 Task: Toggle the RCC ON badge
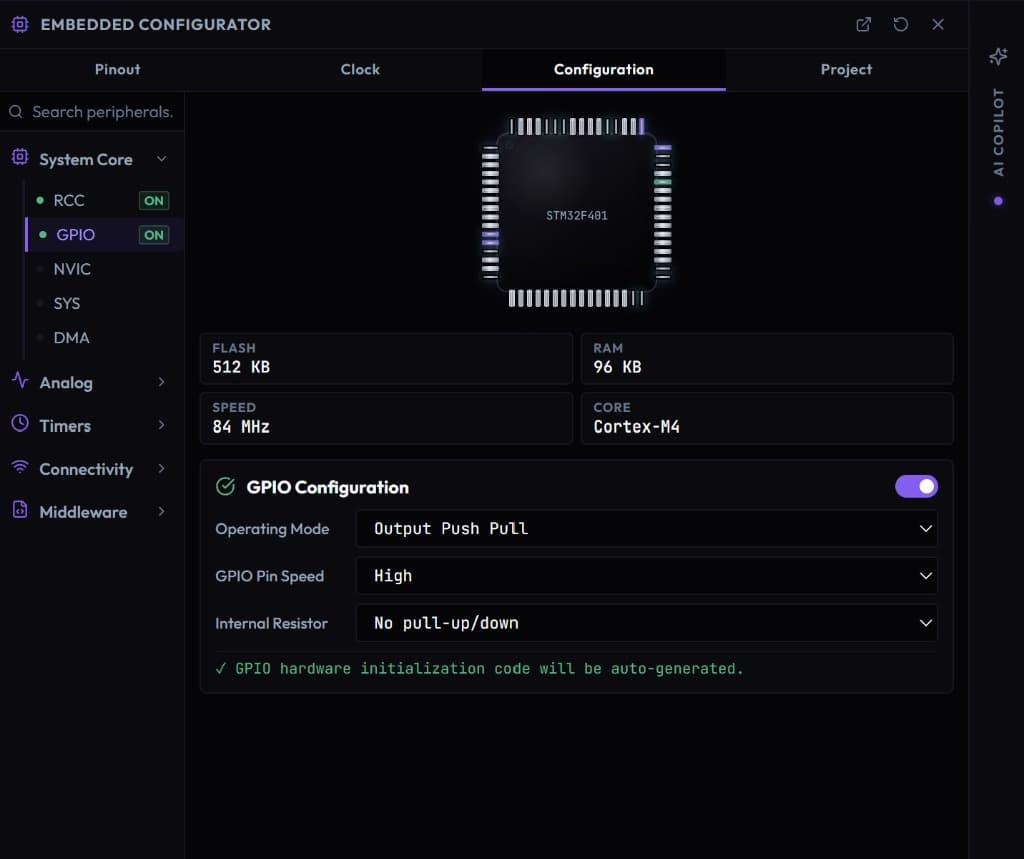pos(154,201)
